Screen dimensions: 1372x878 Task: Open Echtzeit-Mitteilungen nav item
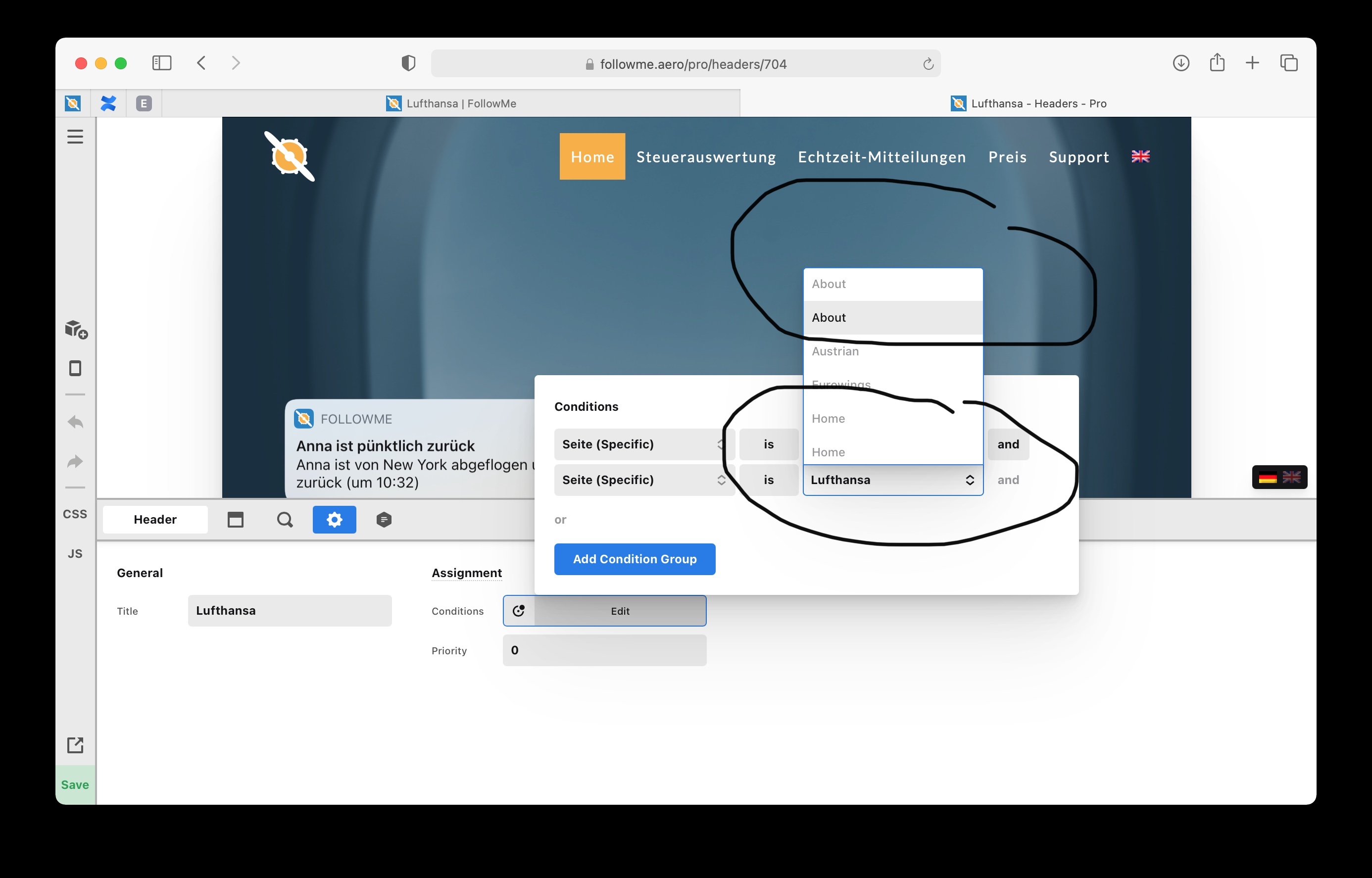(x=882, y=157)
